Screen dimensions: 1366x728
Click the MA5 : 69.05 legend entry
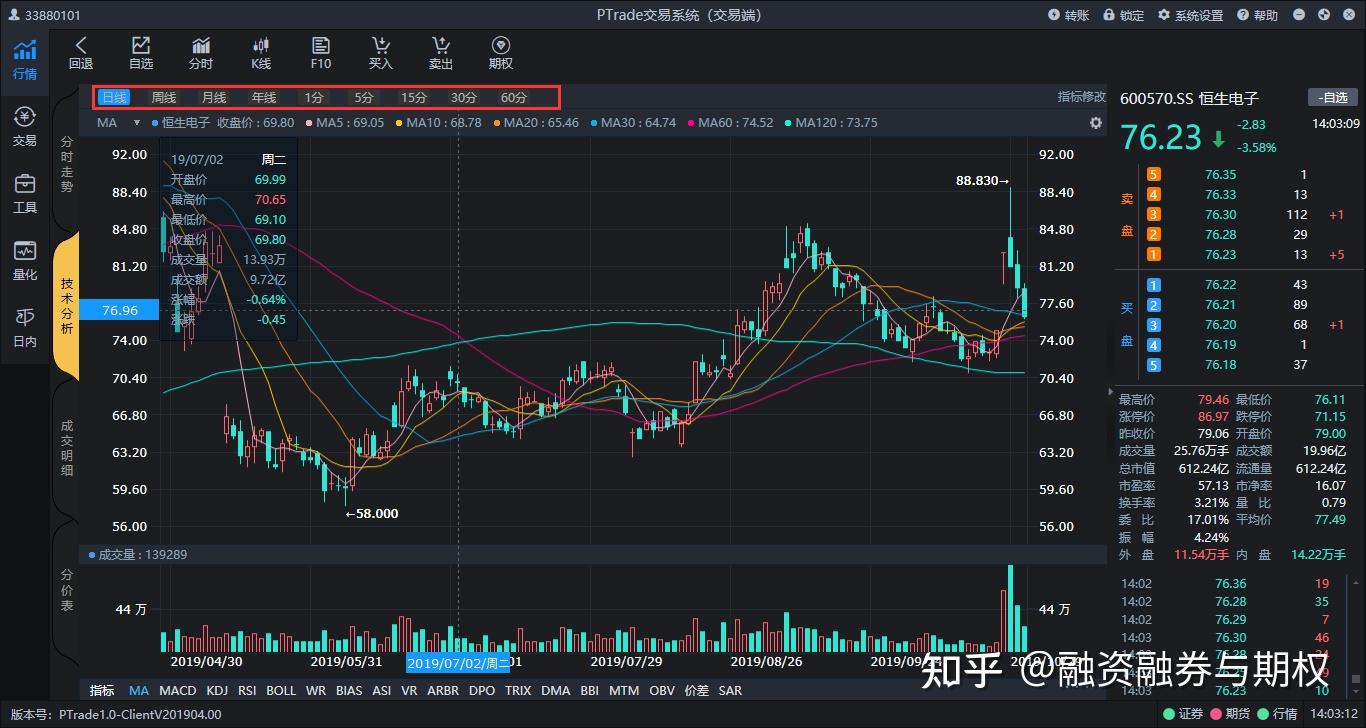click(346, 122)
